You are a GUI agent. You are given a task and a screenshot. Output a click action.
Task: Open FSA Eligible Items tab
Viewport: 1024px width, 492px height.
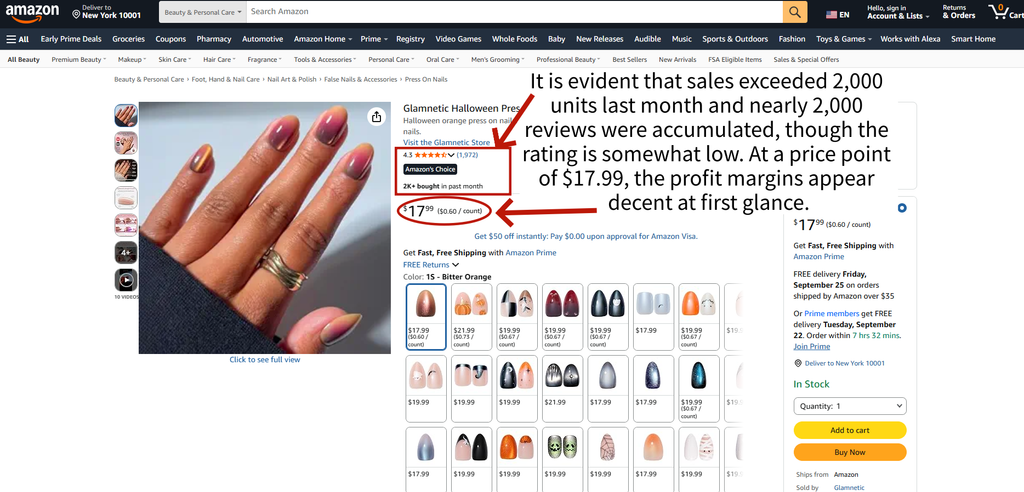click(735, 59)
